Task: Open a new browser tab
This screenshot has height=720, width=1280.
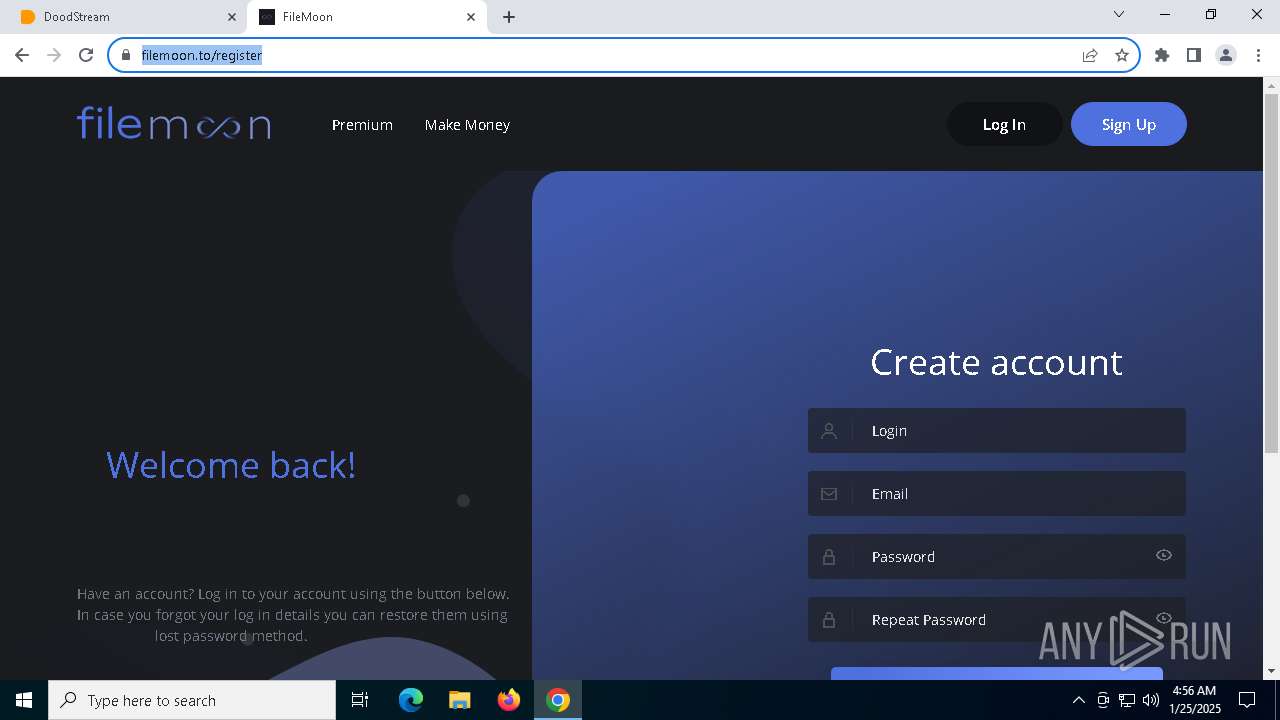Action: pos(509,17)
